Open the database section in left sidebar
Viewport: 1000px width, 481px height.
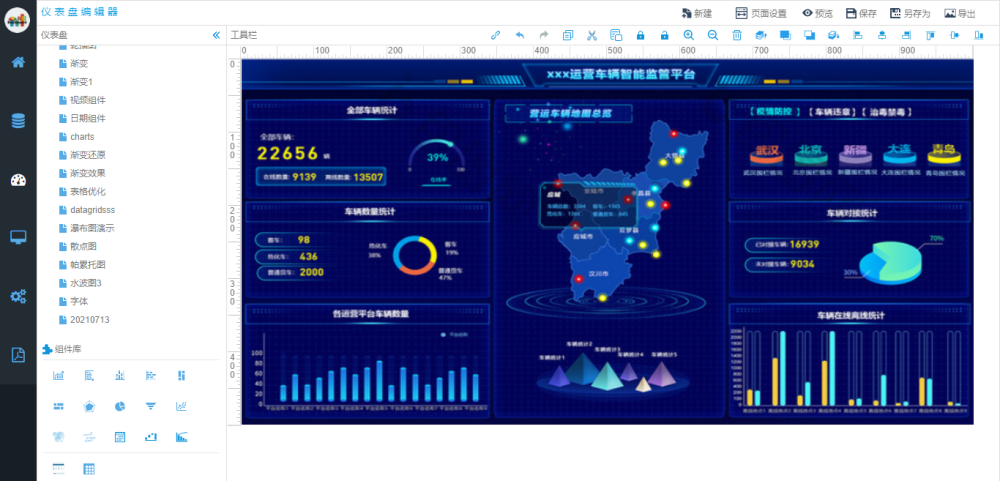[x=18, y=121]
